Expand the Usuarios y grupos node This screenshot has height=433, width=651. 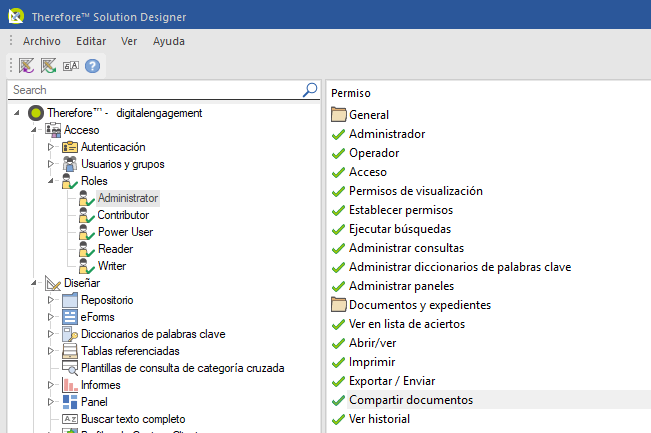pyautogui.click(x=51, y=164)
